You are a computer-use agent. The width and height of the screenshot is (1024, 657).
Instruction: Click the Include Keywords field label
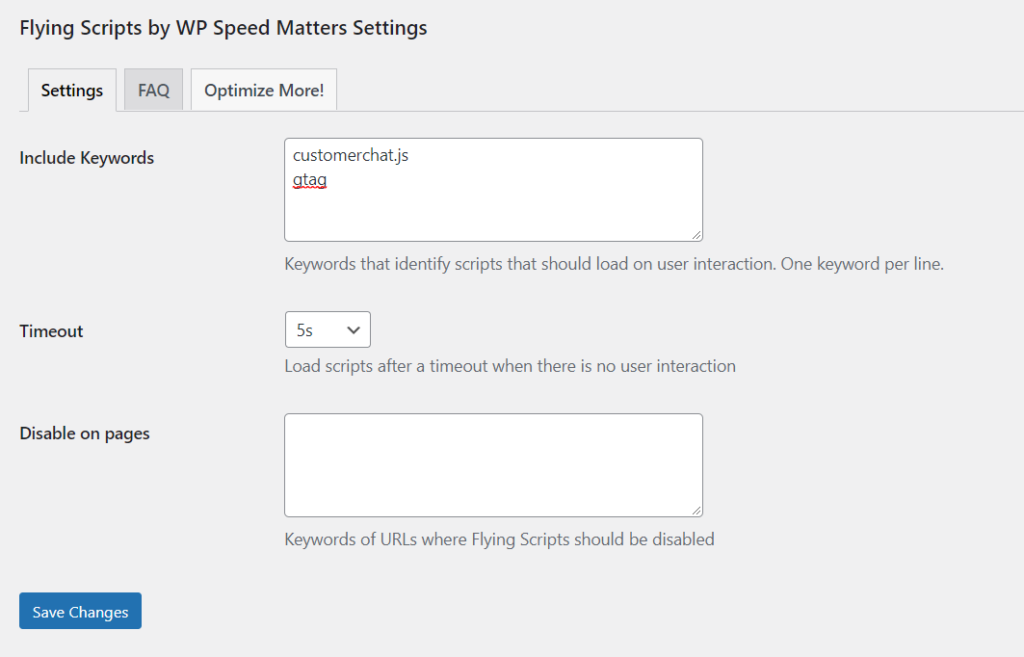tap(87, 157)
